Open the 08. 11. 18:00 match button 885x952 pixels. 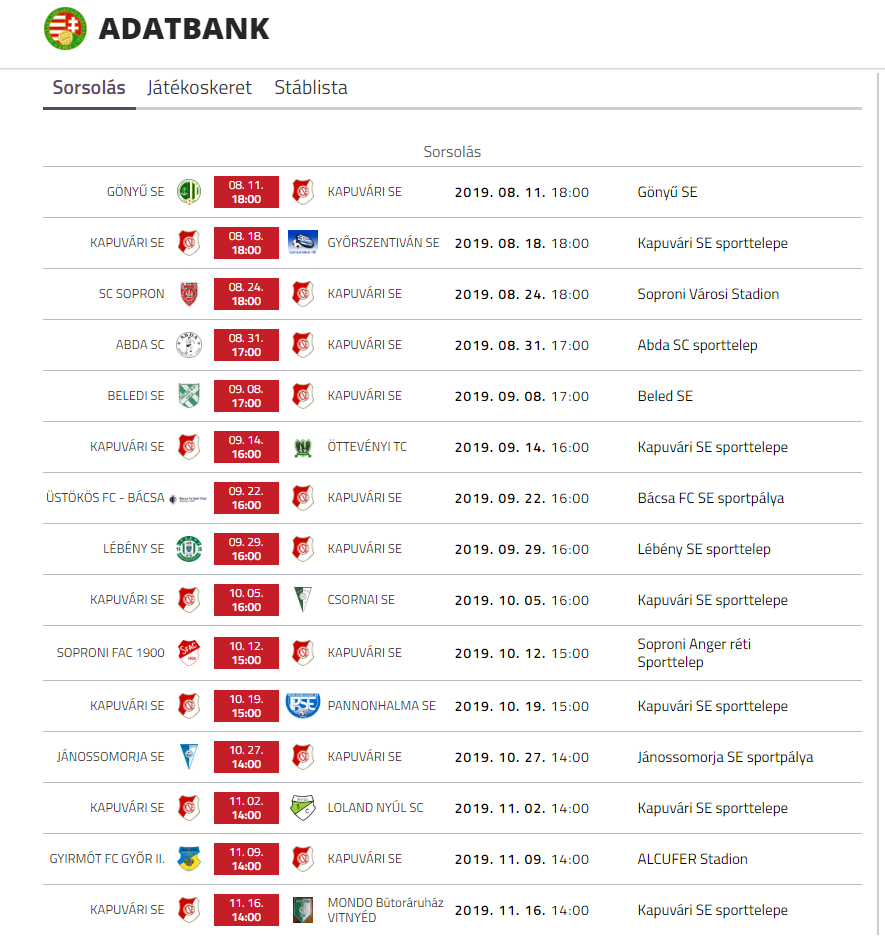coord(246,192)
